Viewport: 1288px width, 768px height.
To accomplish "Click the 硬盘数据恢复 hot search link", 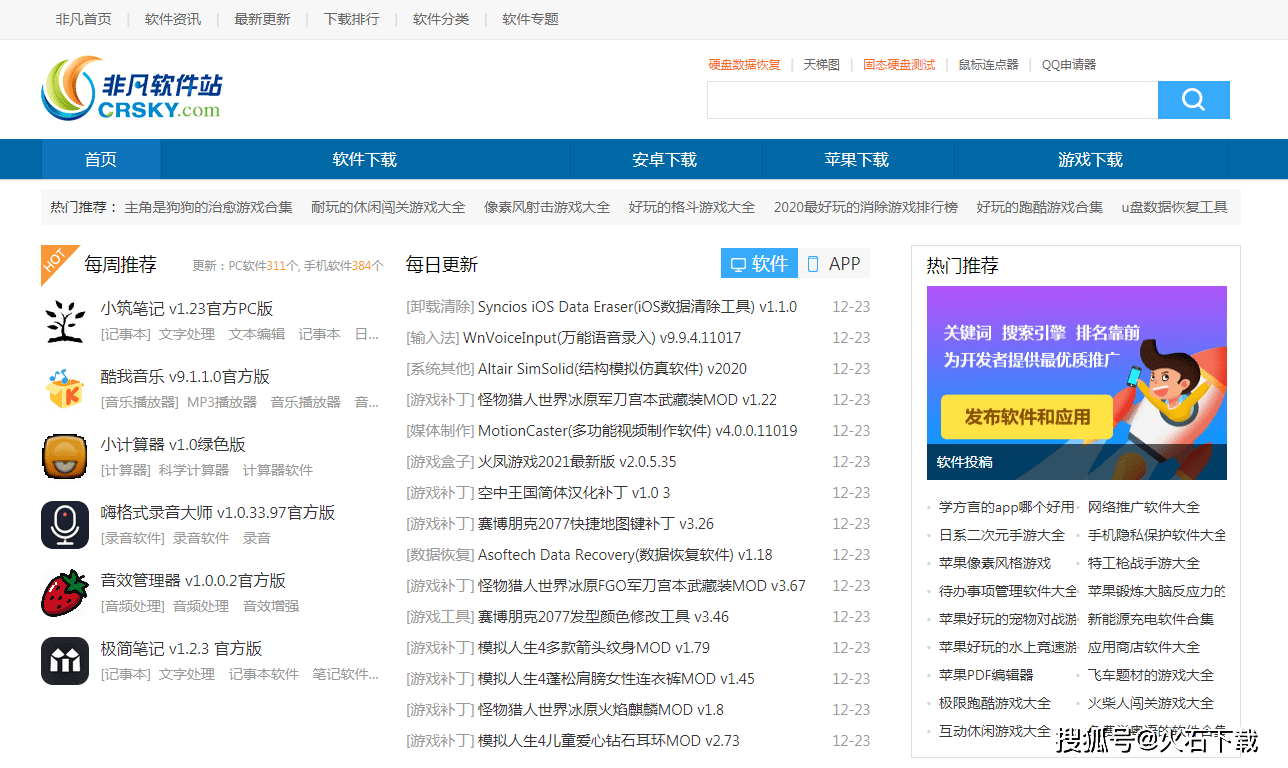I will click(x=745, y=64).
